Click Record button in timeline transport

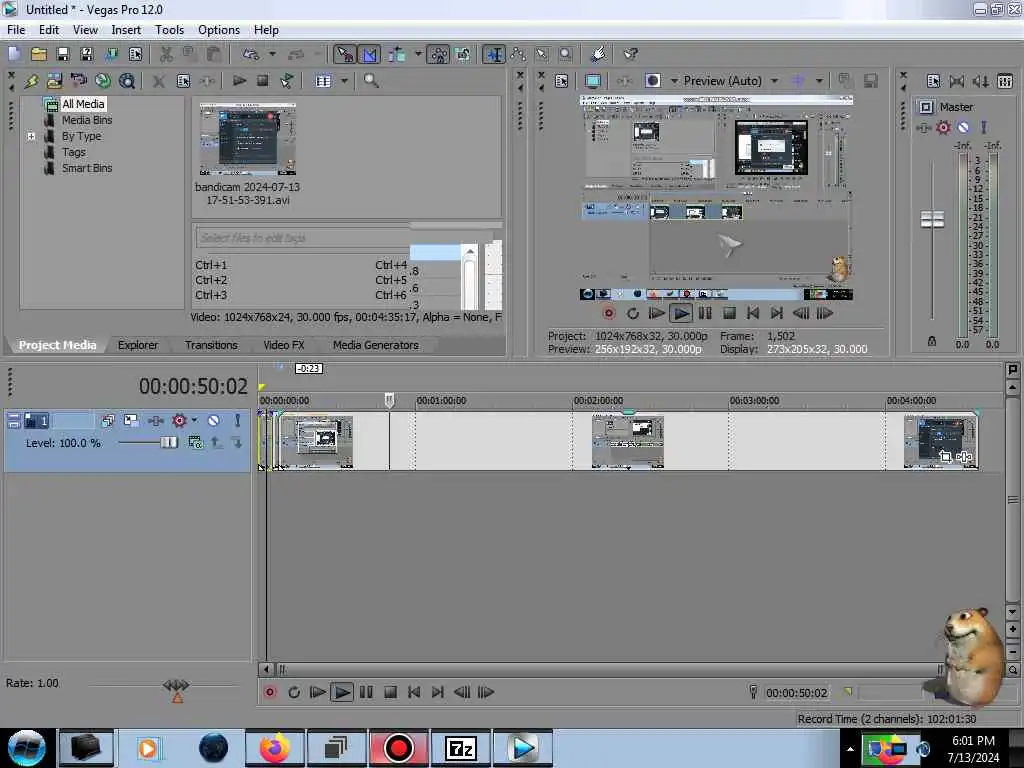(270, 692)
